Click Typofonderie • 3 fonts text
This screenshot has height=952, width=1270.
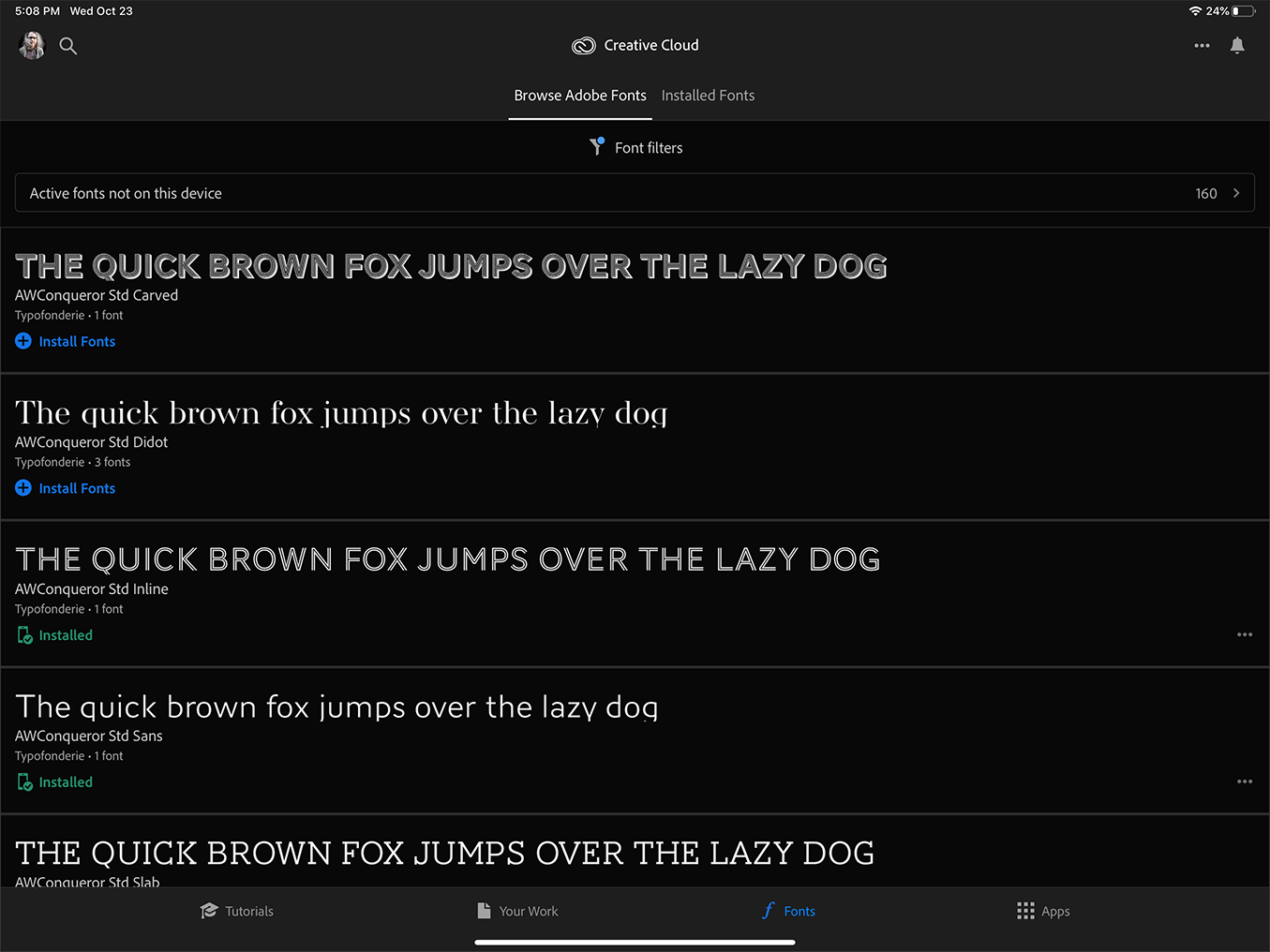(73, 462)
